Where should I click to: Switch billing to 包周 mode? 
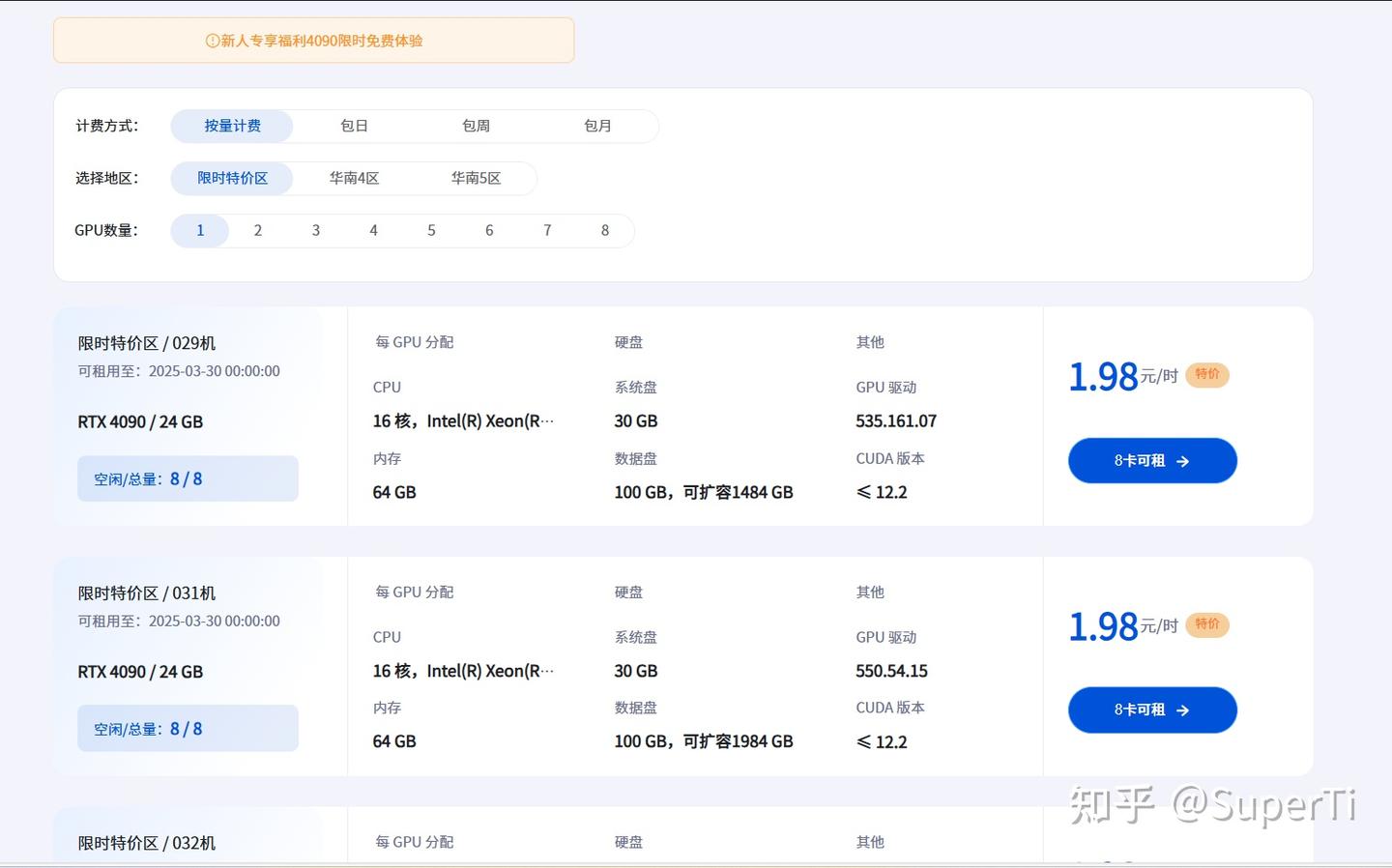[476, 126]
